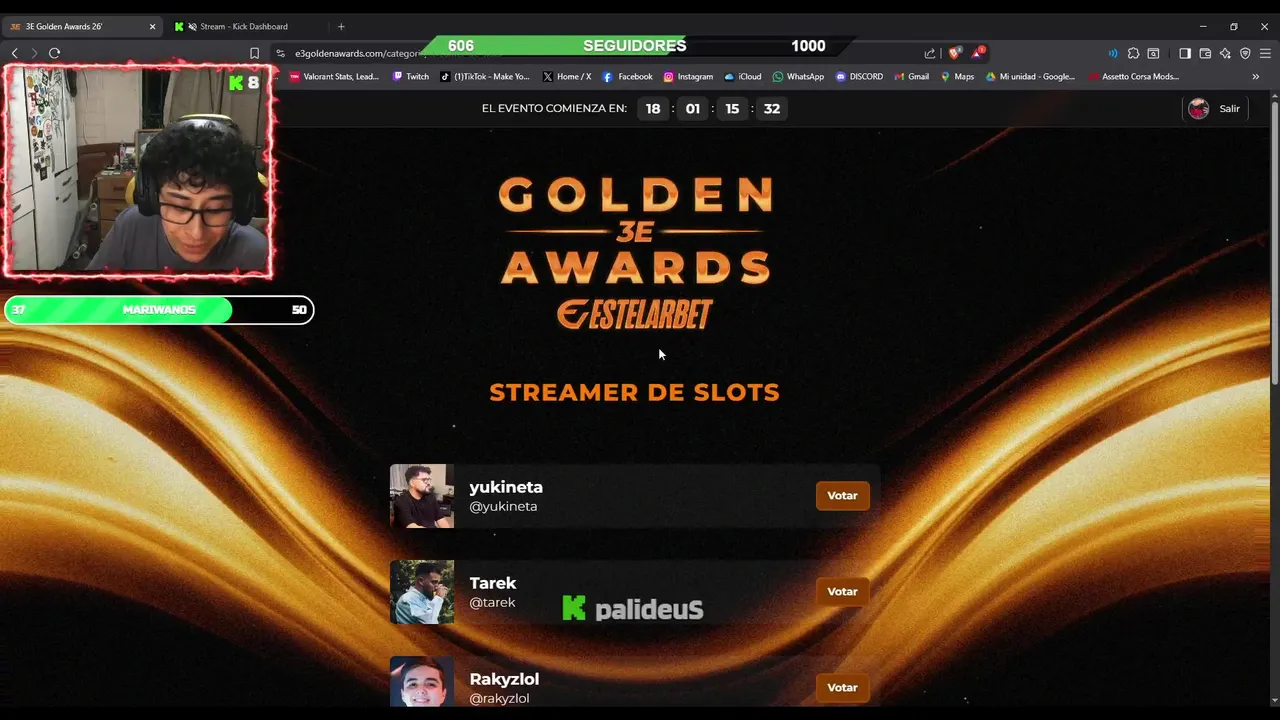Screen dimensions: 1280x720
Task: Open the TikTok bookmark
Action: point(485,76)
